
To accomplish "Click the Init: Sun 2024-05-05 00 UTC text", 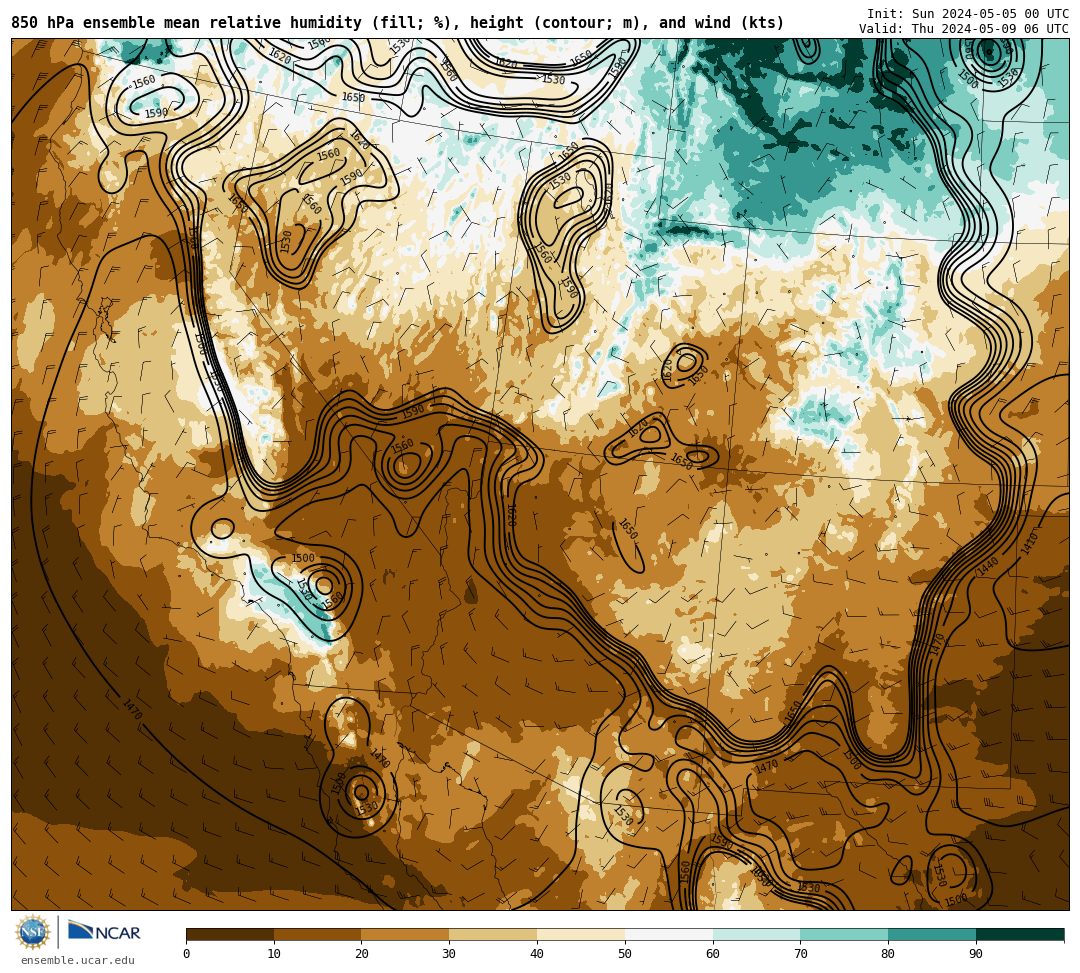I will pos(968,14).
